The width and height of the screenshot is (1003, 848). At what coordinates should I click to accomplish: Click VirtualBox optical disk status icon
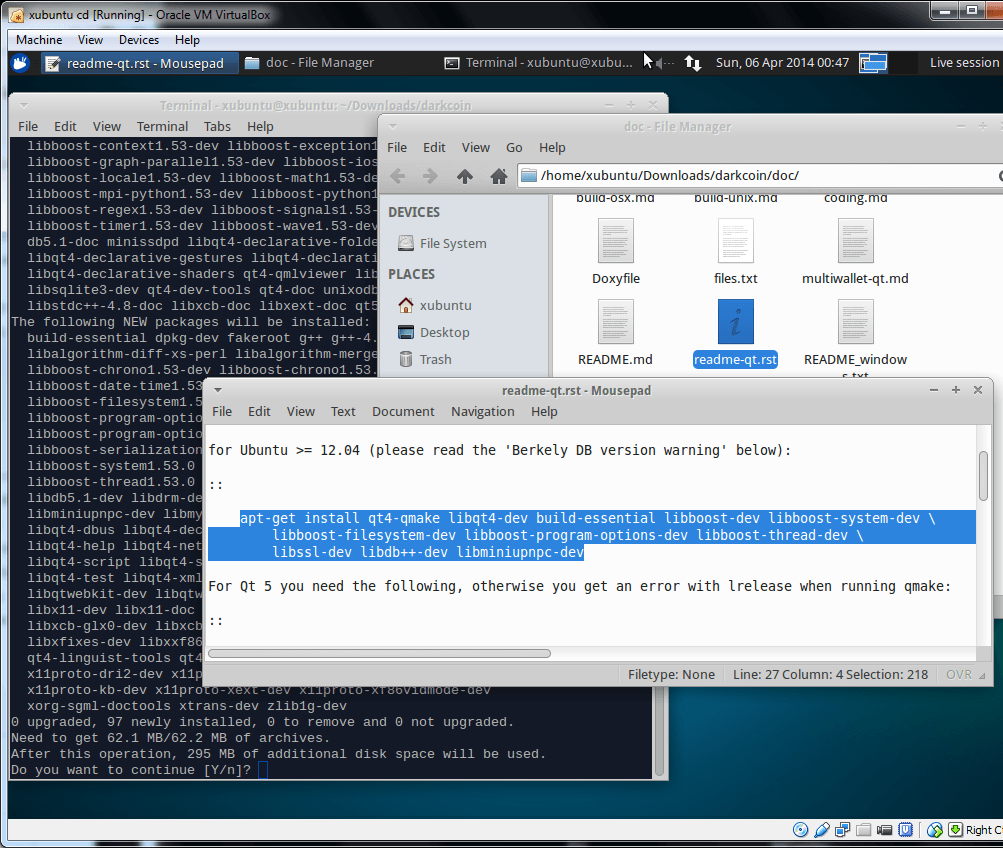coord(800,829)
